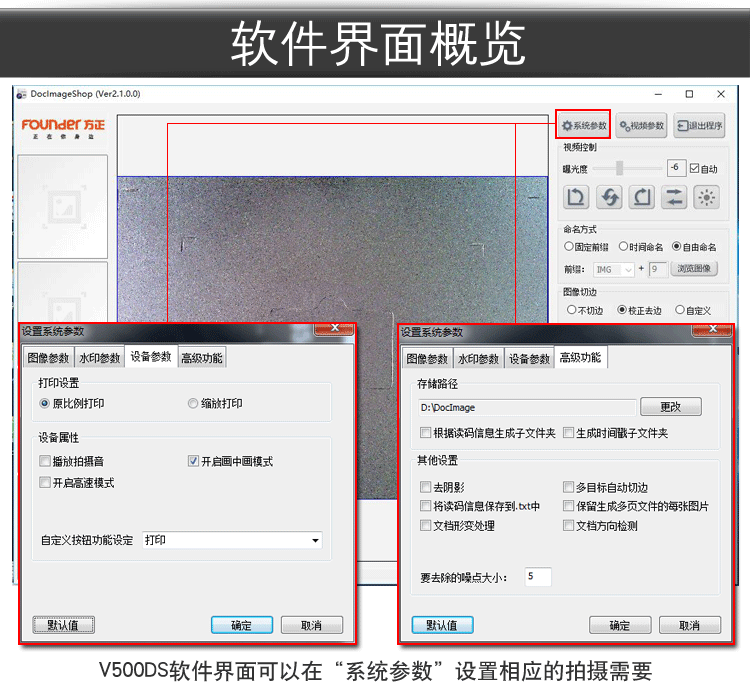The image size is (750, 690).
Task: Maximize the DocImageShop window
Action: pyautogui.click(x=689, y=94)
